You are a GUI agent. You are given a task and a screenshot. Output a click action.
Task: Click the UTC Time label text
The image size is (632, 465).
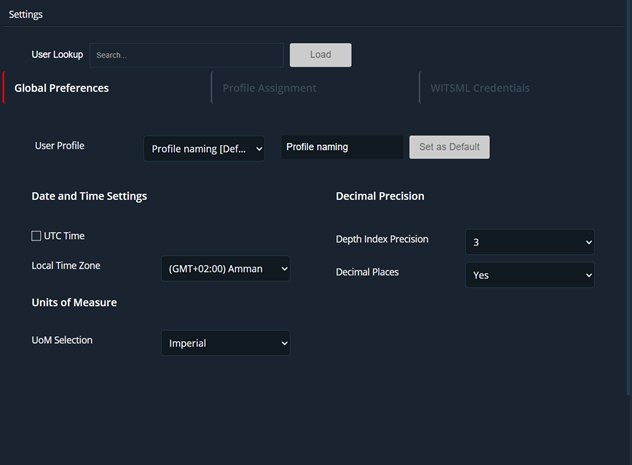64,236
